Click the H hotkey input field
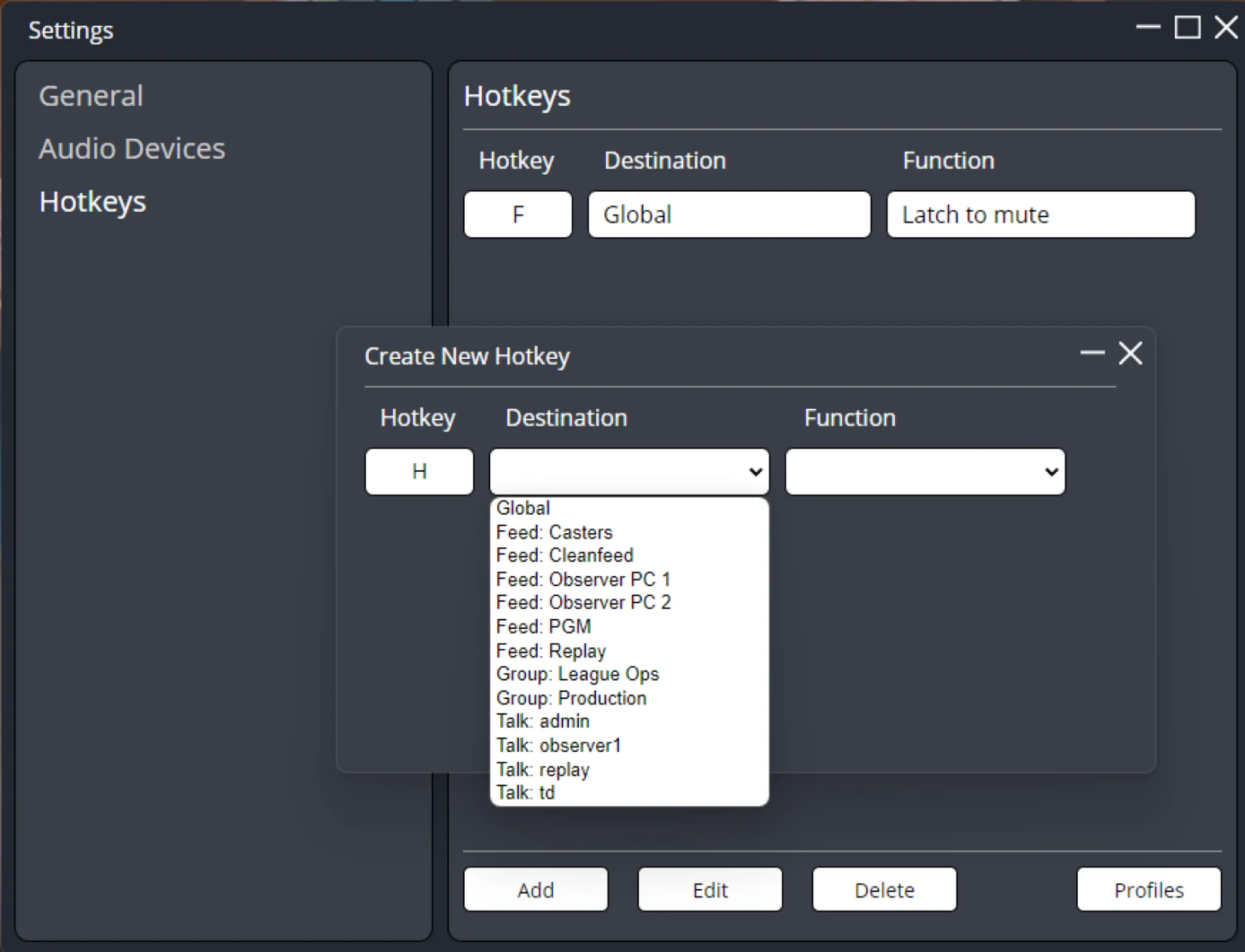Image resolution: width=1245 pixels, height=952 pixels. click(x=419, y=472)
